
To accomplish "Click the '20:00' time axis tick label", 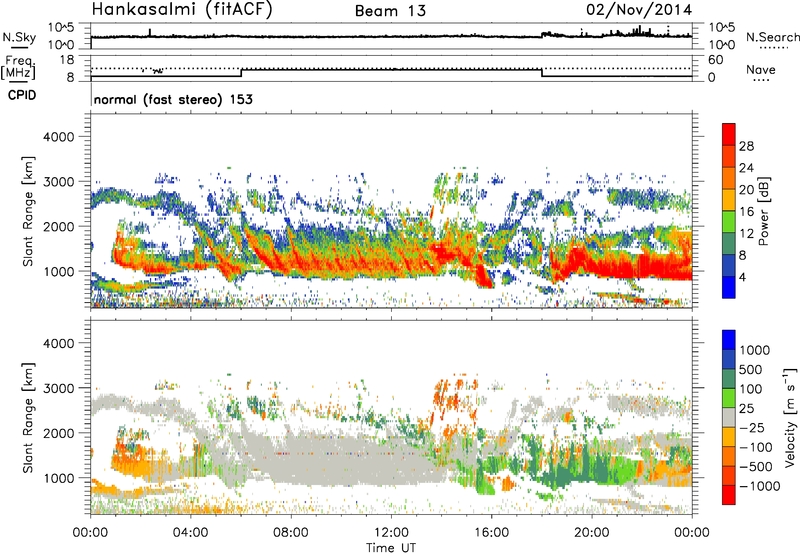I will [592, 533].
